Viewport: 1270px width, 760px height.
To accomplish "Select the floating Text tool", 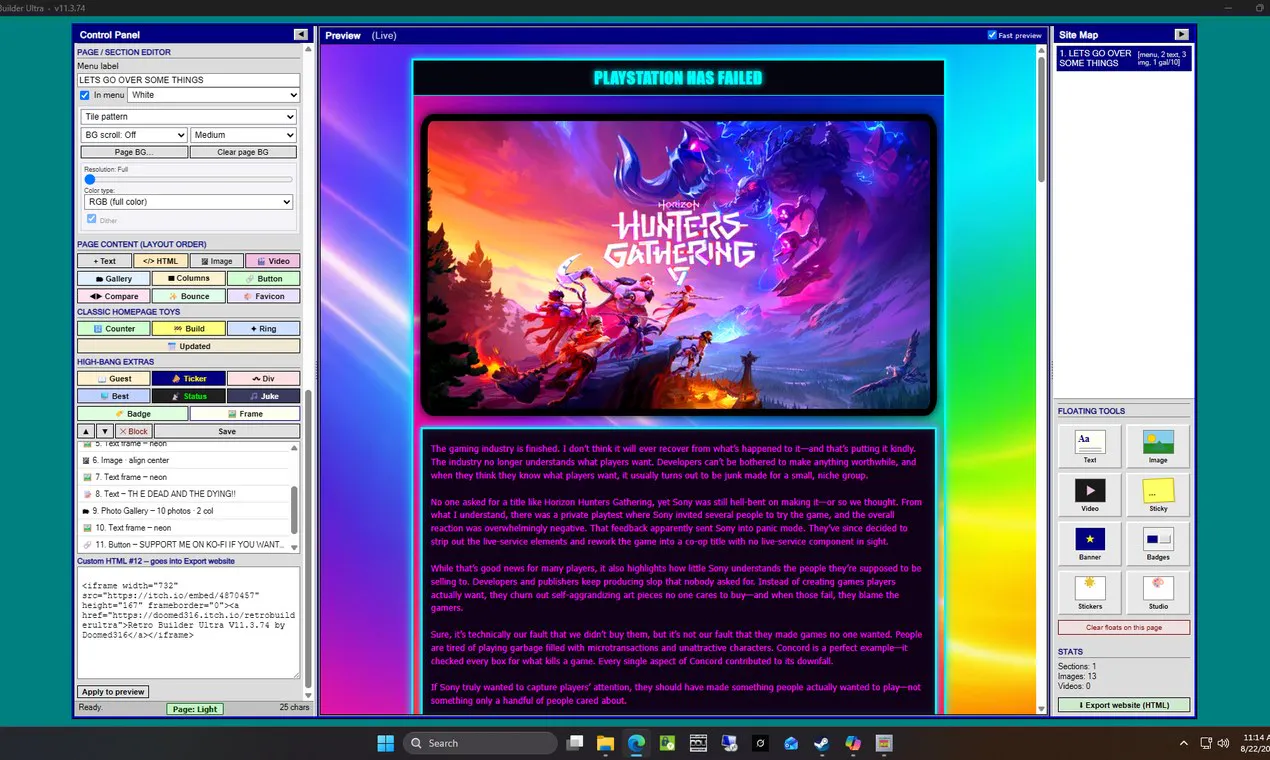I will pos(1090,446).
